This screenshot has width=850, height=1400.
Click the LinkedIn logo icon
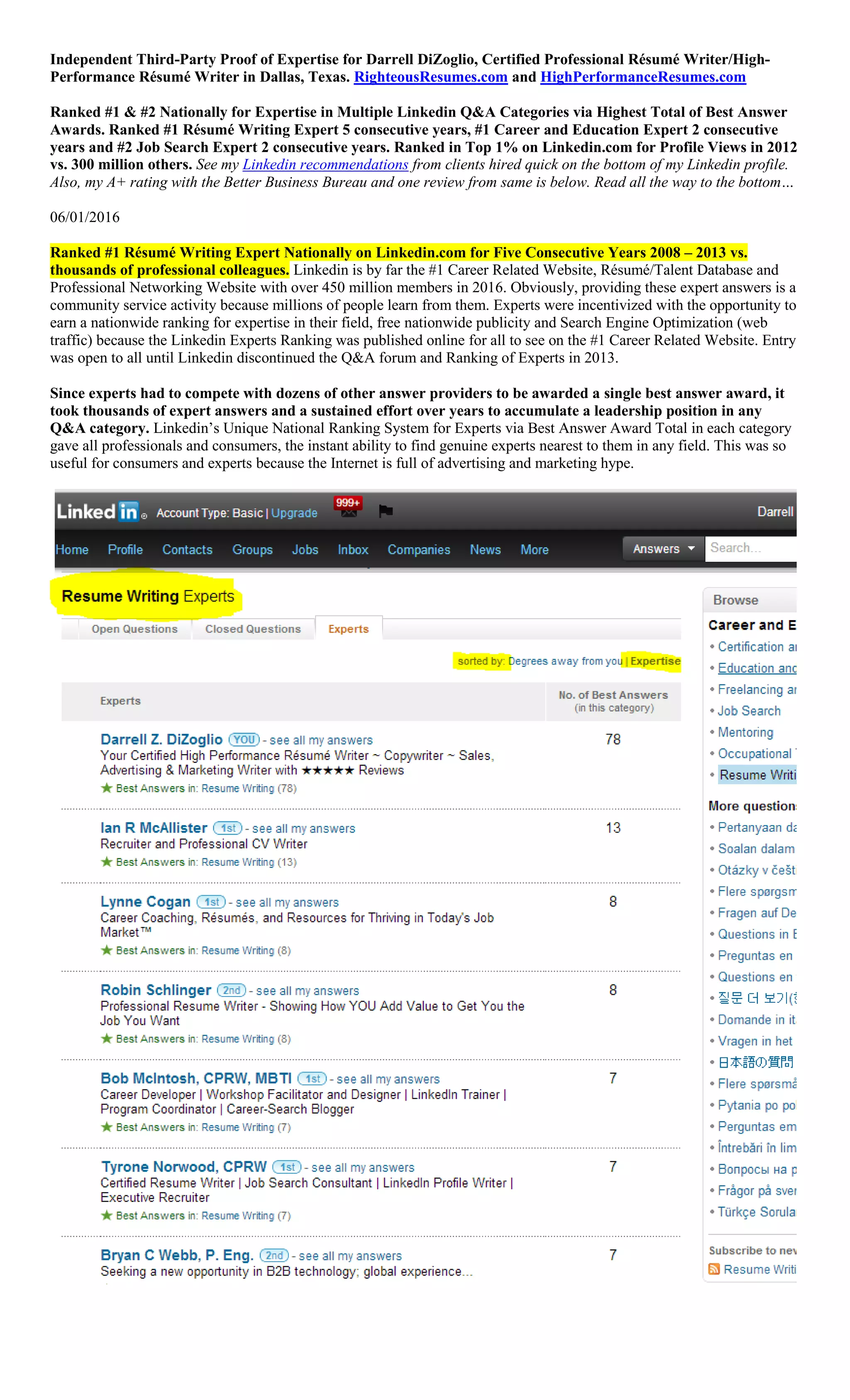(x=98, y=511)
